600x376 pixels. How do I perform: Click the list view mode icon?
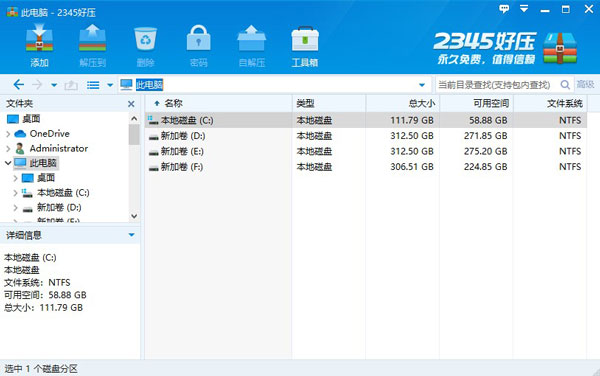(x=93, y=85)
